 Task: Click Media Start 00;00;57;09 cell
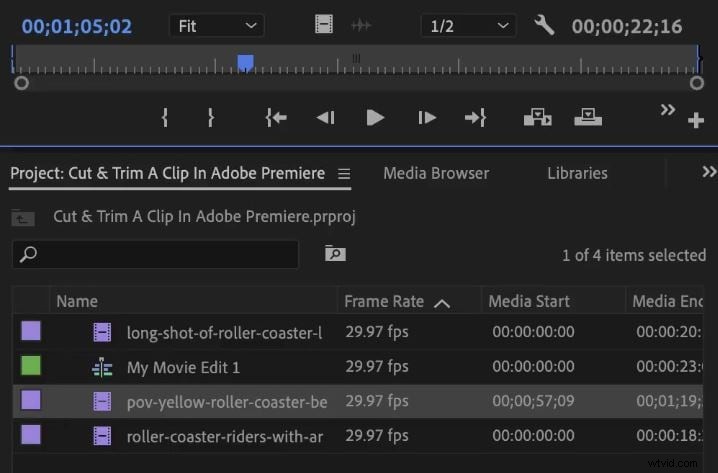point(533,401)
